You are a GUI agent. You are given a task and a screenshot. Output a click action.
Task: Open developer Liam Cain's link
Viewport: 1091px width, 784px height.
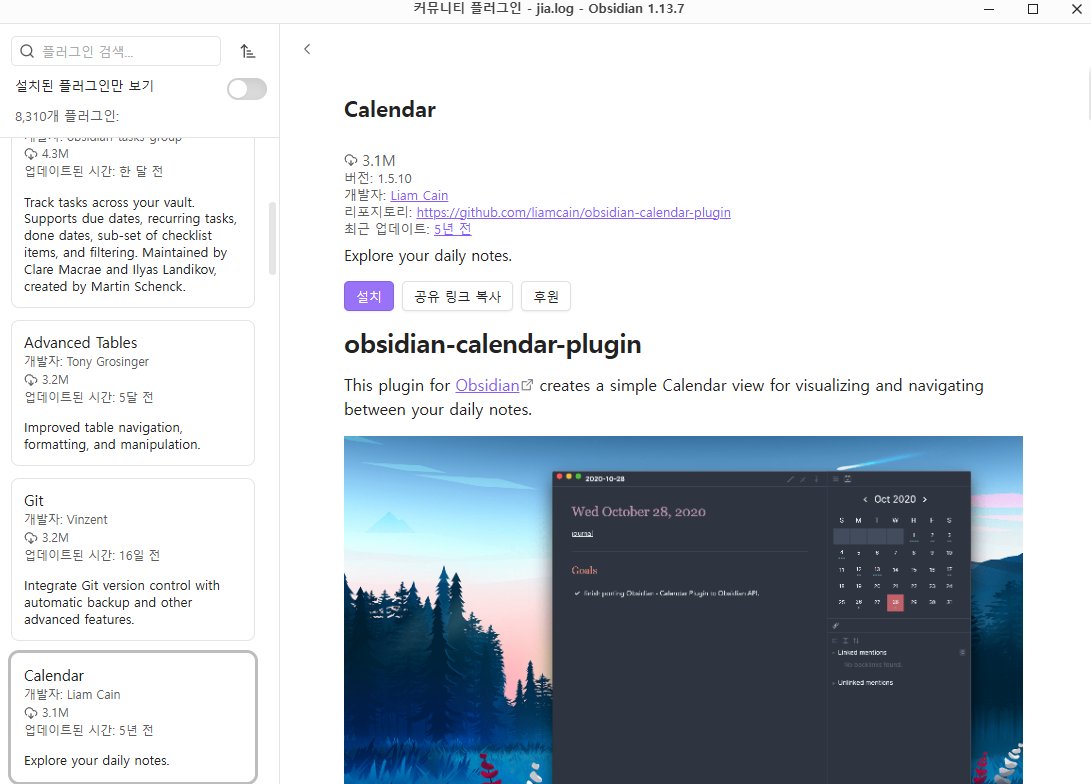click(x=419, y=195)
